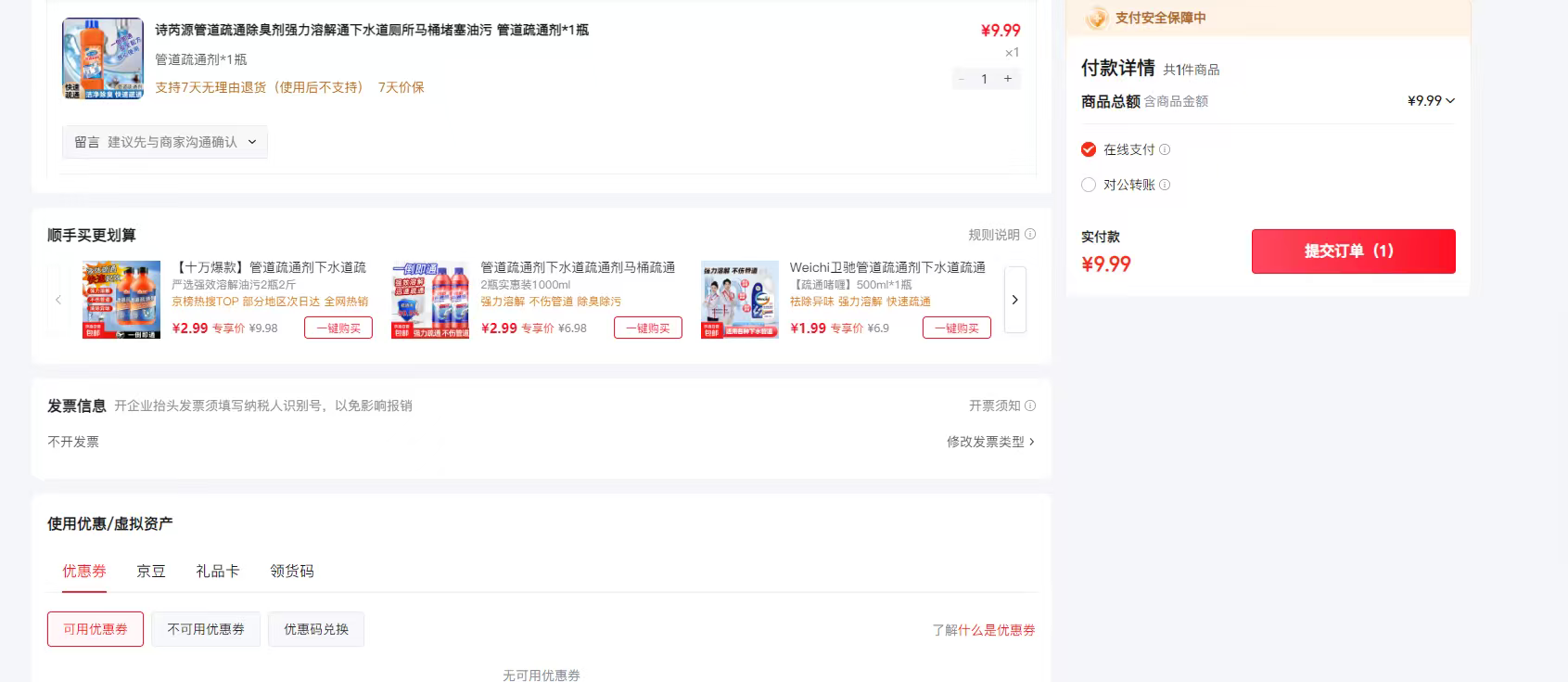Click info icon next to 对公转账
Viewport: 1568px width, 682px height.
(x=1165, y=185)
